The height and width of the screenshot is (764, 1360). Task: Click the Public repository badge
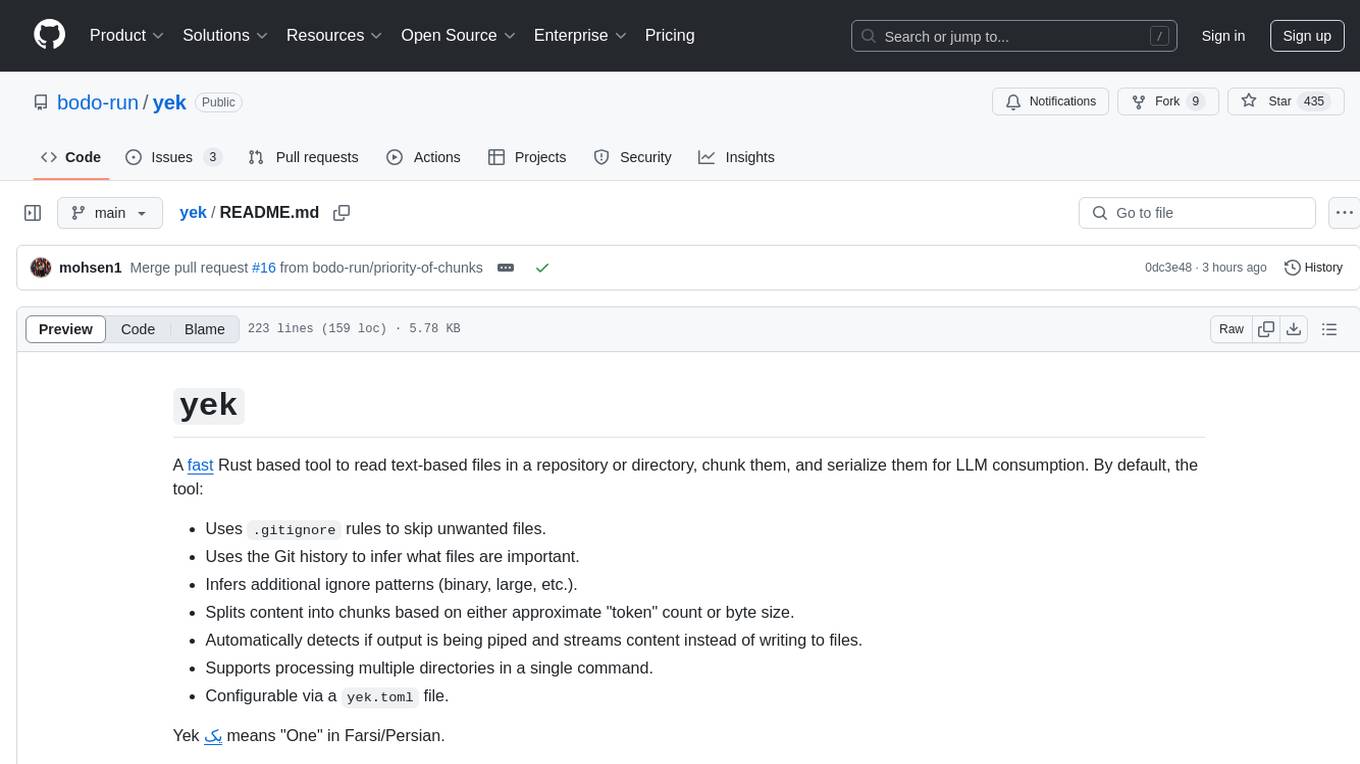click(x=218, y=102)
